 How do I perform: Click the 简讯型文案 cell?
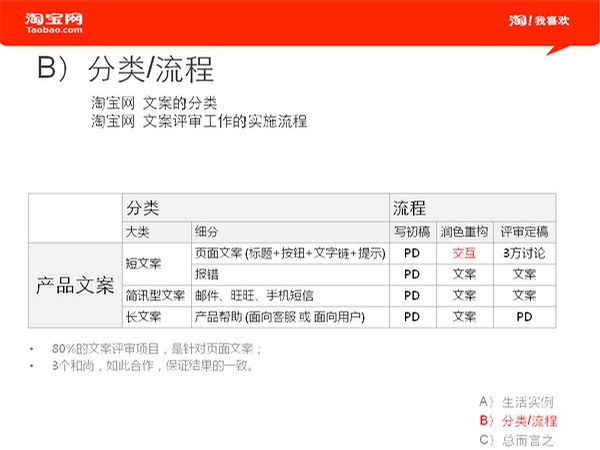(x=157, y=296)
